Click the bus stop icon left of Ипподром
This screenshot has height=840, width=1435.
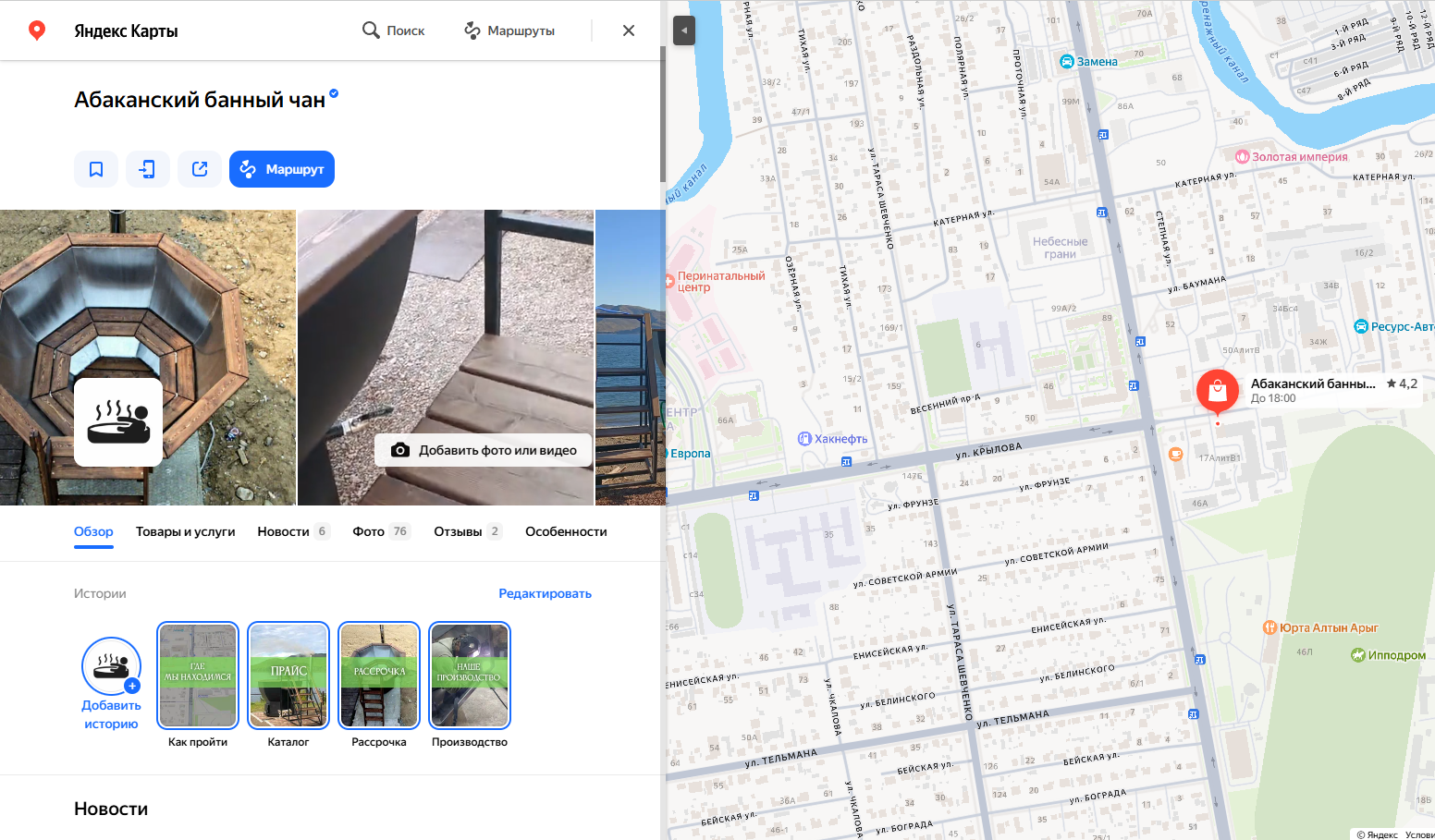(1199, 660)
